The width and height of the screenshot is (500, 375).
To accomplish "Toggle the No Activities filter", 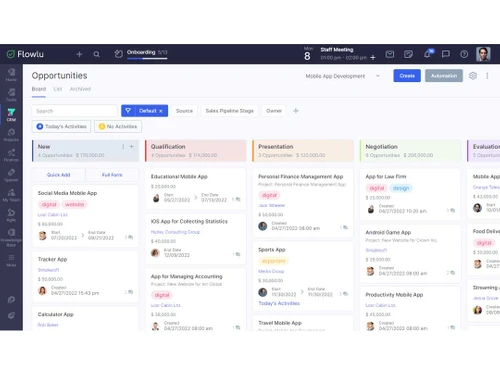I will [x=118, y=126].
